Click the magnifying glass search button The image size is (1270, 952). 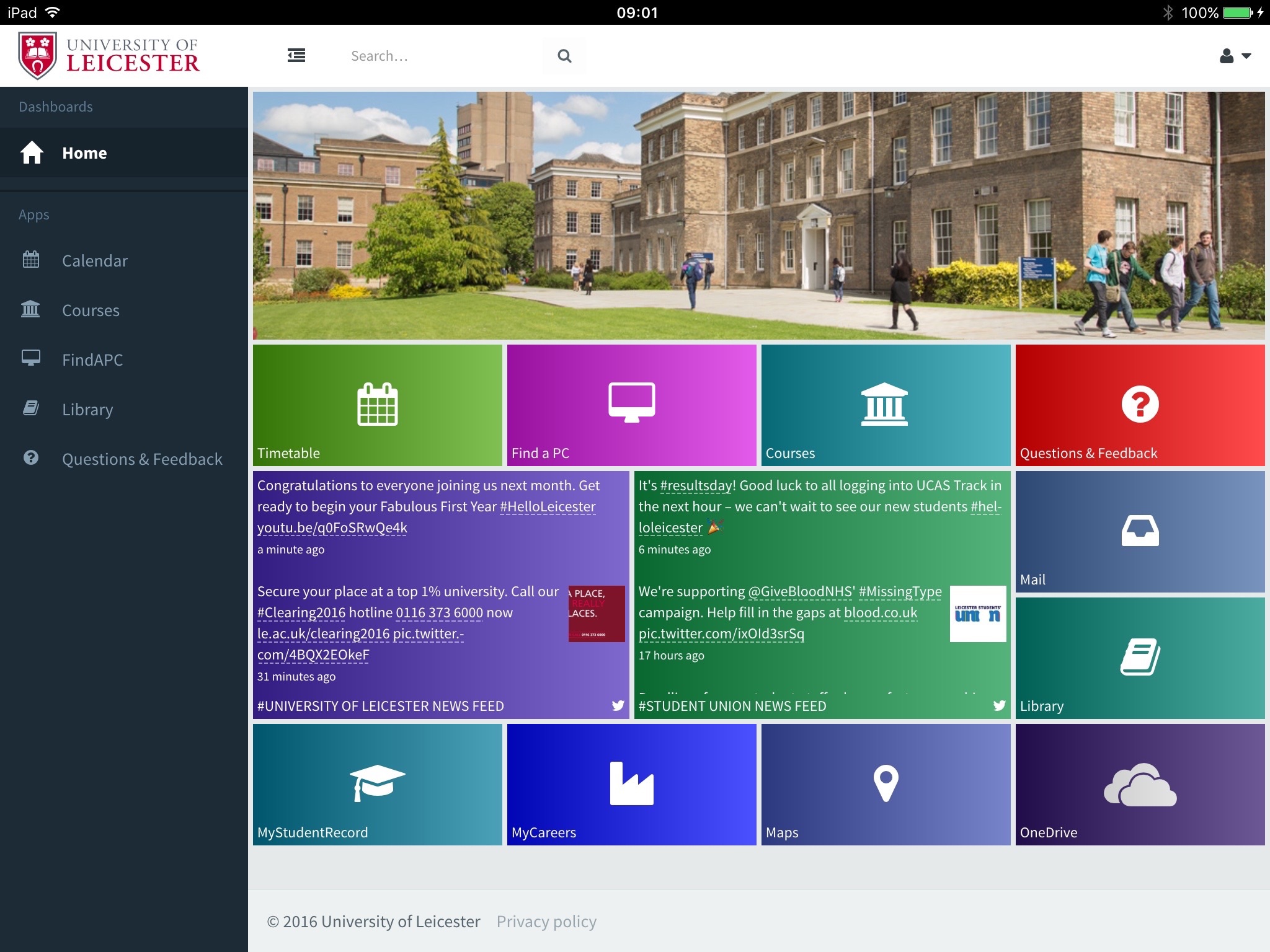tap(564, 56)
